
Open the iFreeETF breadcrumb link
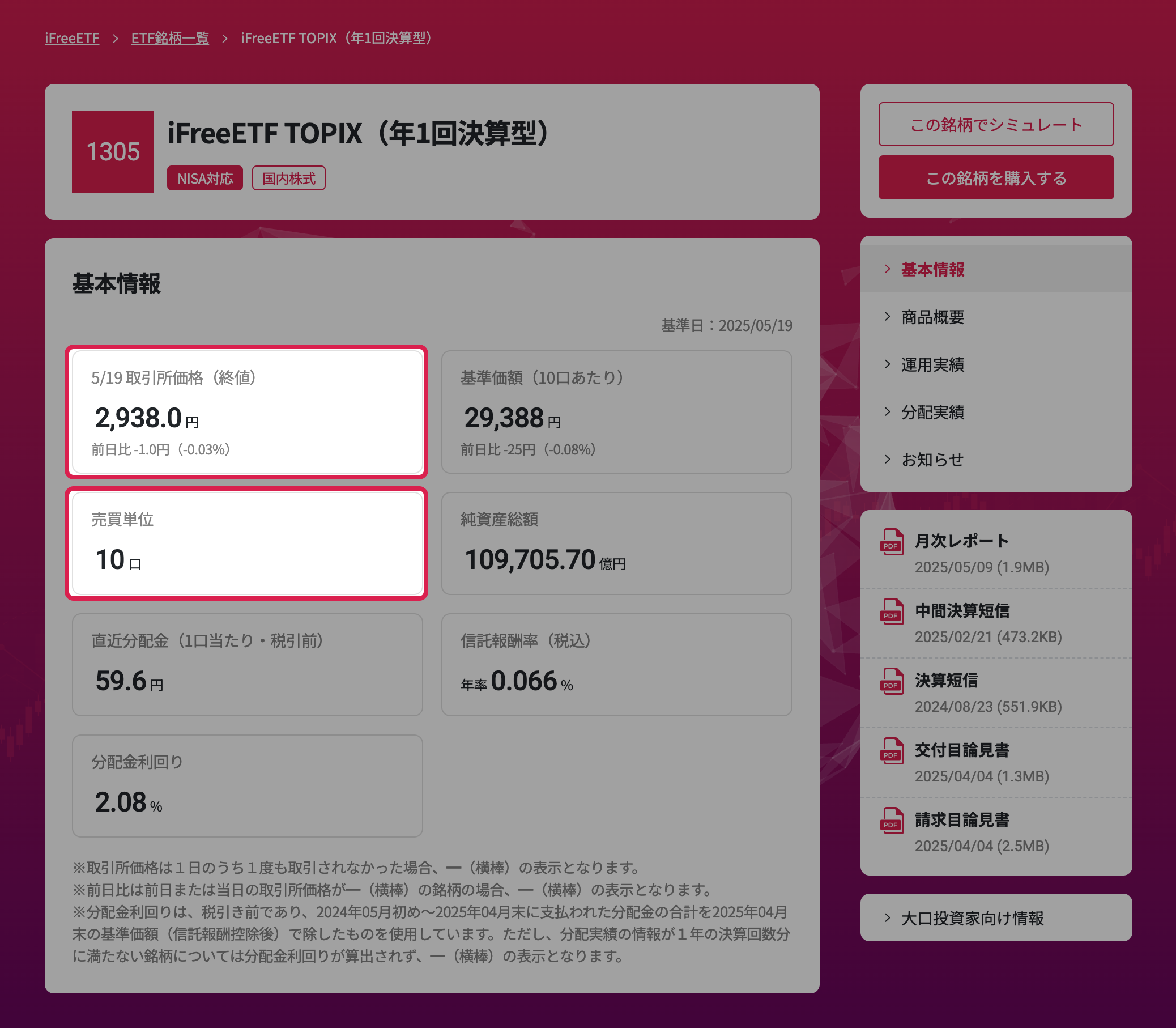(72, 39)
